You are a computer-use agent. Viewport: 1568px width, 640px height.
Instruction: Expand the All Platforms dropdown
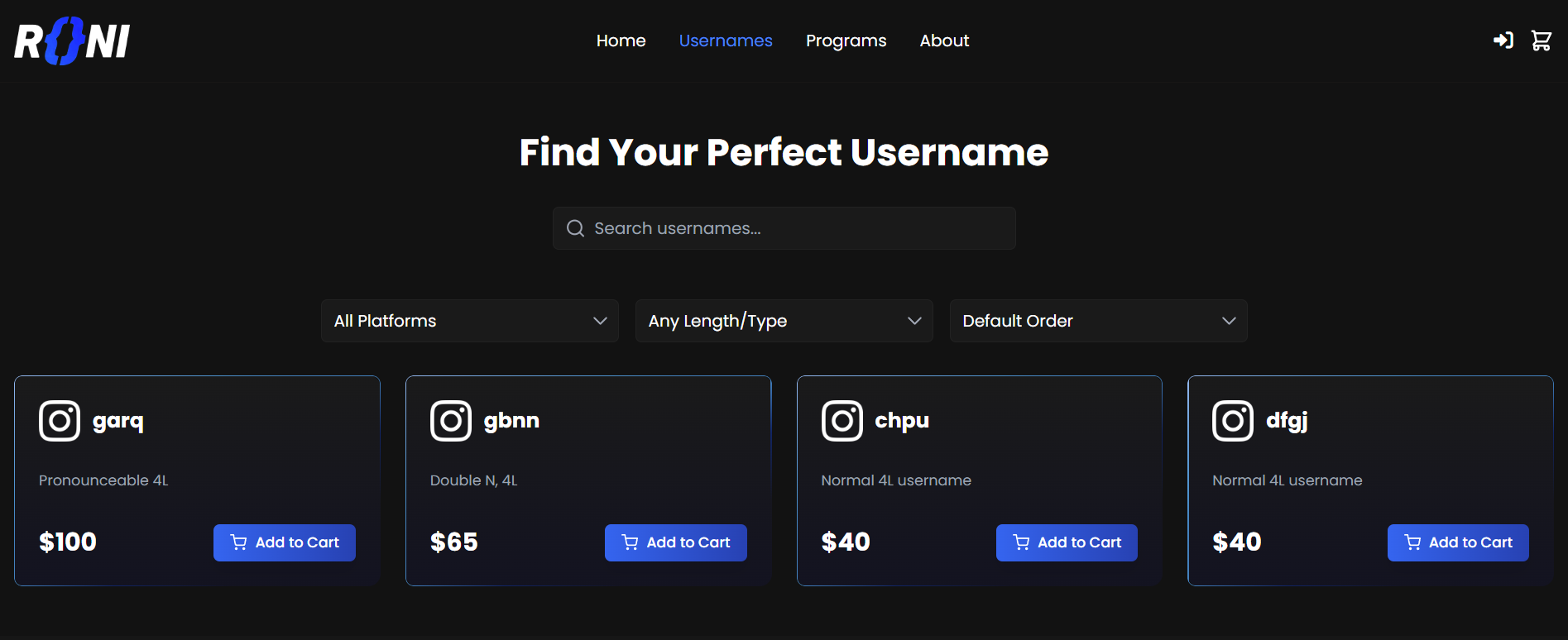(469, 321)
